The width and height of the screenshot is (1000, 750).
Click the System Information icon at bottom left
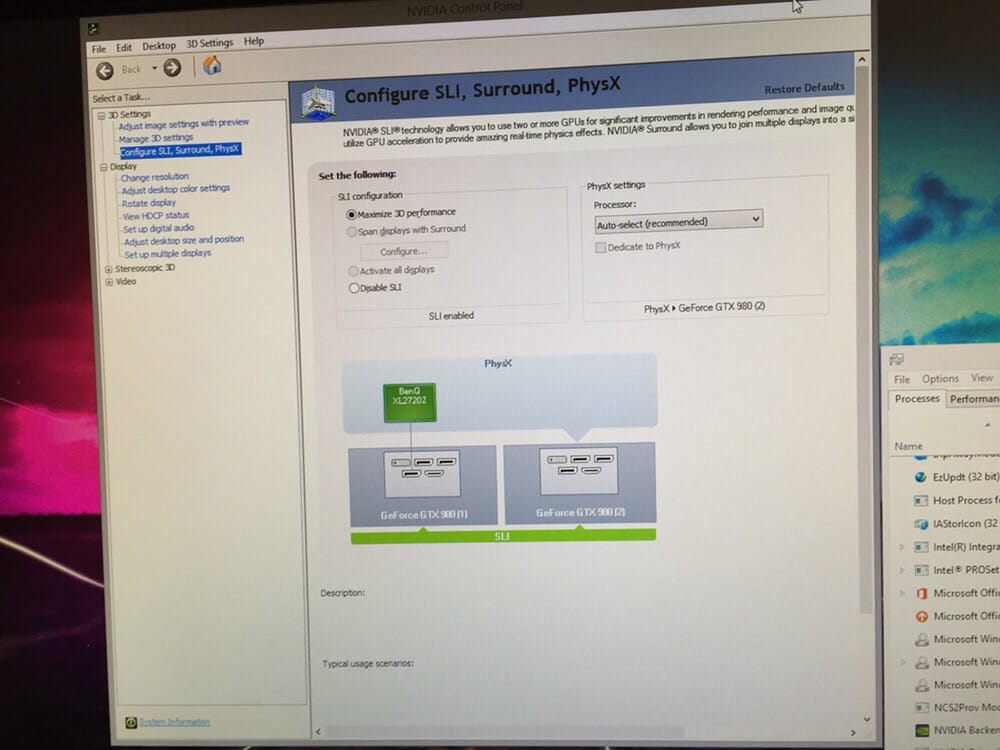tap(130, 722)
